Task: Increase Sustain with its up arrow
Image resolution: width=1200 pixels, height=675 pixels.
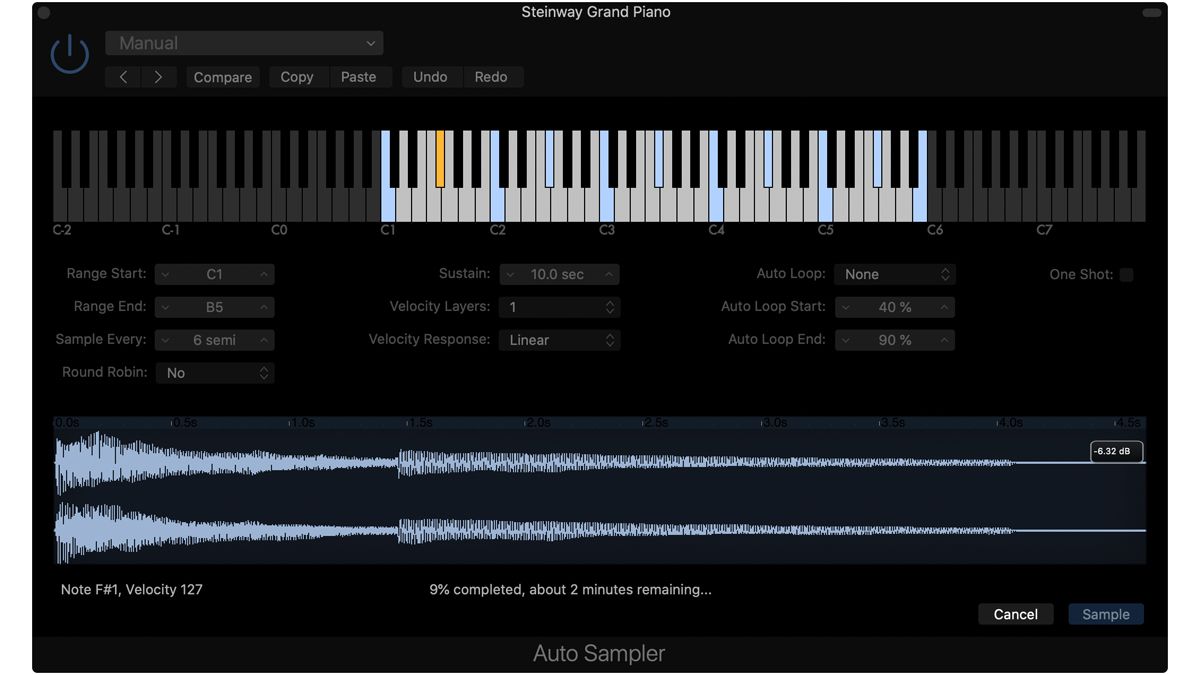Action: [x=610, y=274]
